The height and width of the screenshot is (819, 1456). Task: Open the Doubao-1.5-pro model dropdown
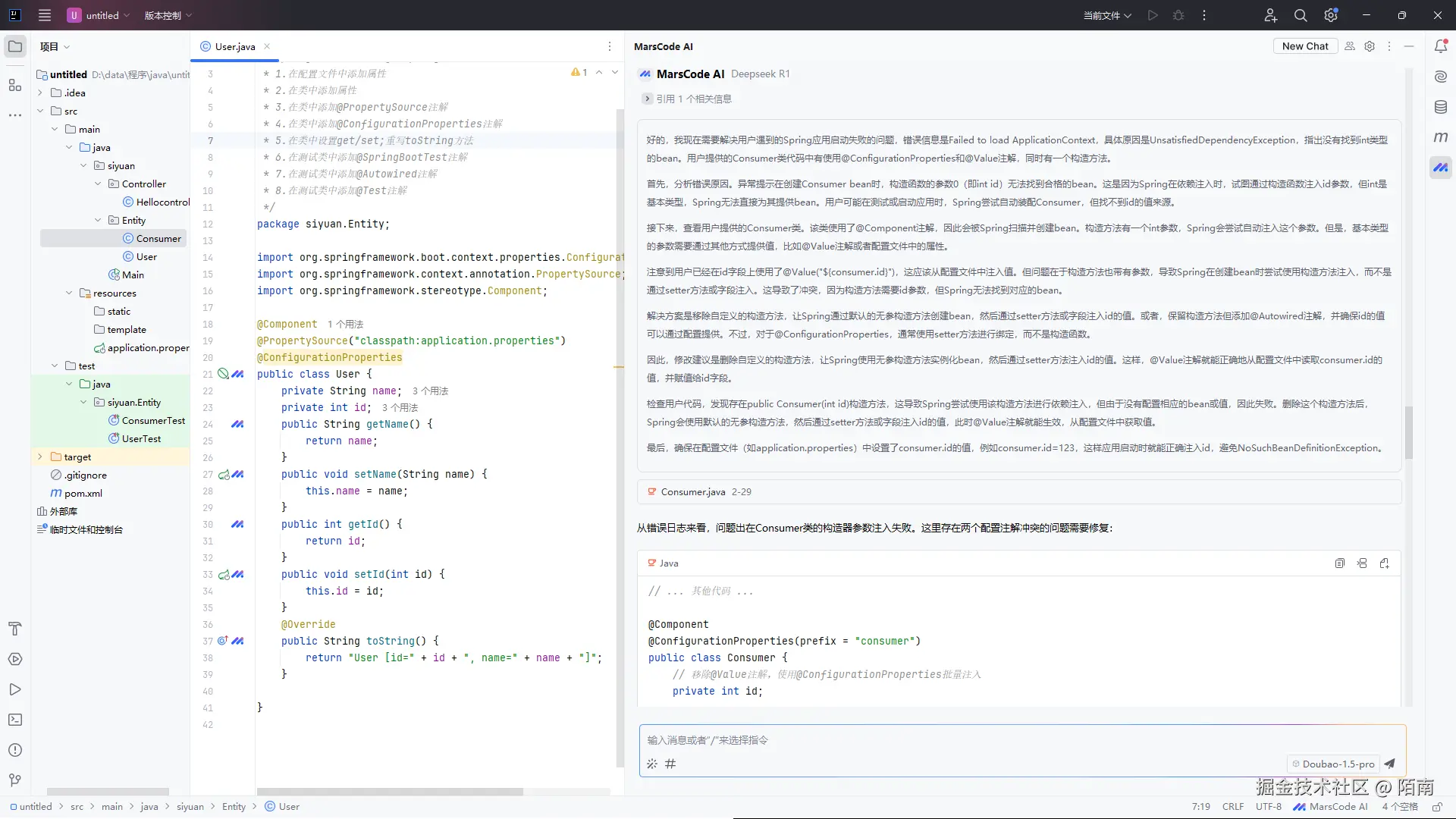click(x=1333, y=764)
